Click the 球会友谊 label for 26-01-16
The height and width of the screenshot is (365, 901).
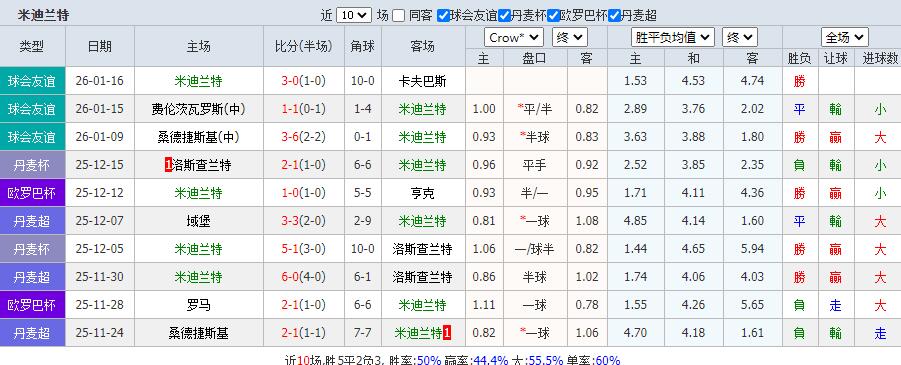[x=32, y=82]
